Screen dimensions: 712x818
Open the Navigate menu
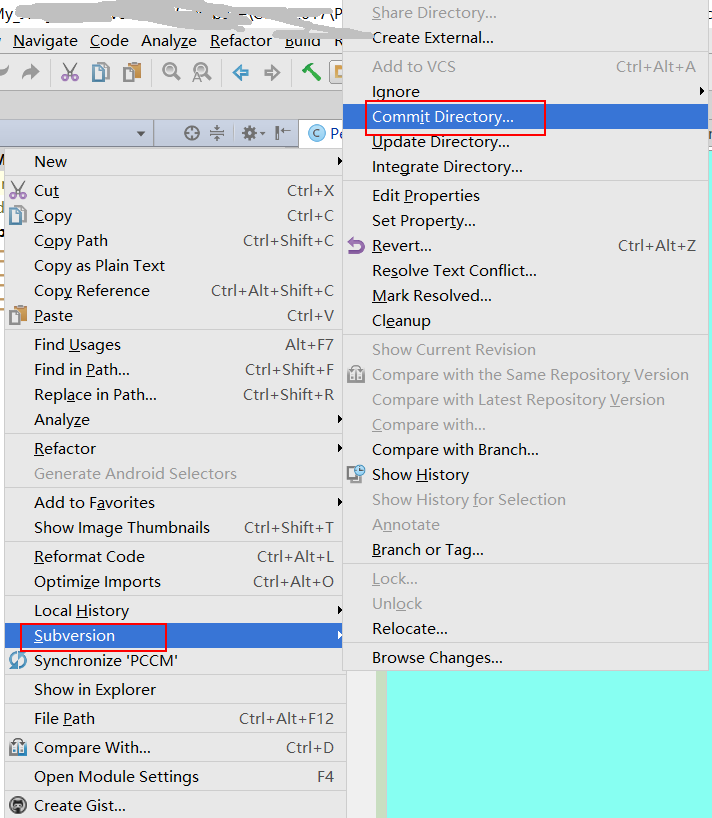pyautogui.click(x=45, y=41)
